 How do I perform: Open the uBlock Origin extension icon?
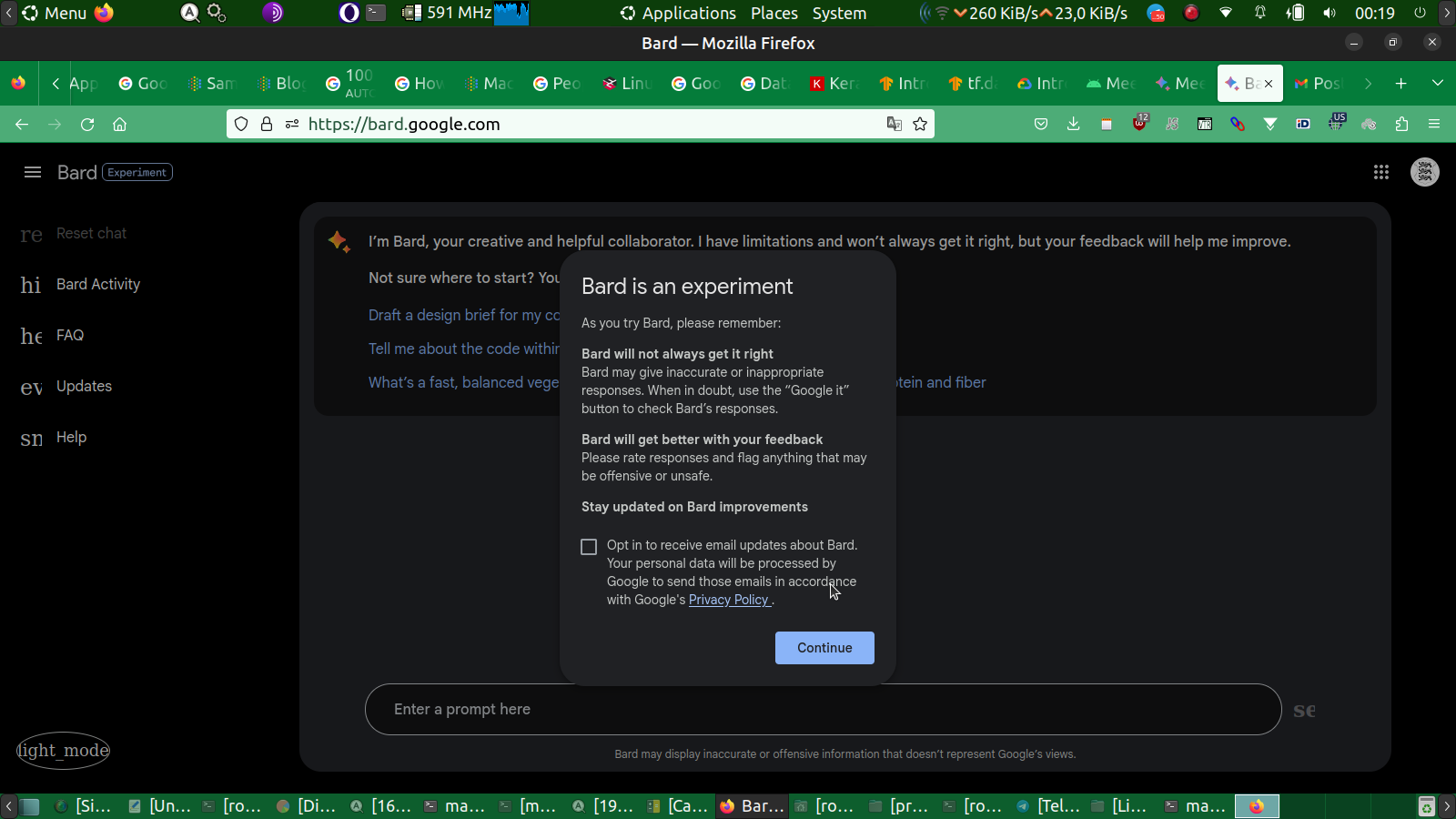click(1140, 123)
